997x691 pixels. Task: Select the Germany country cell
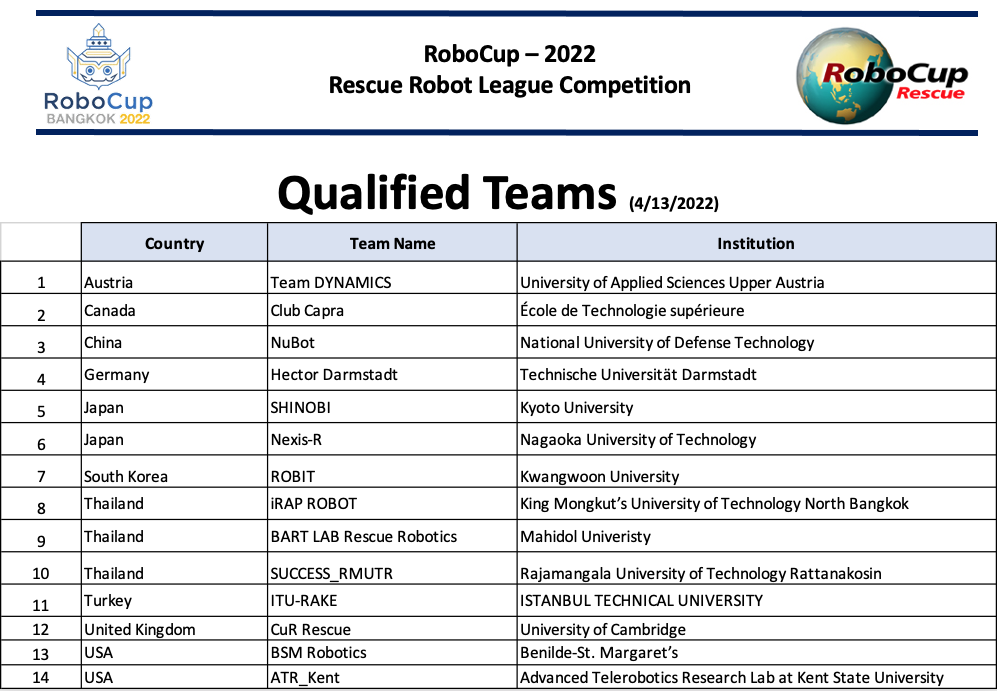(174, 374)
